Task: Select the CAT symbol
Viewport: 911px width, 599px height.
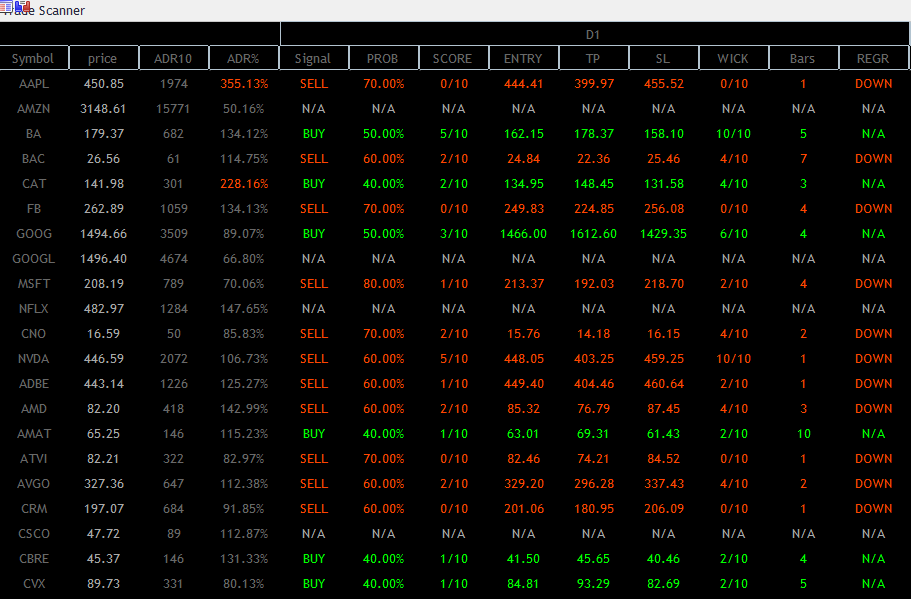Action: click(x=34, y=184)
